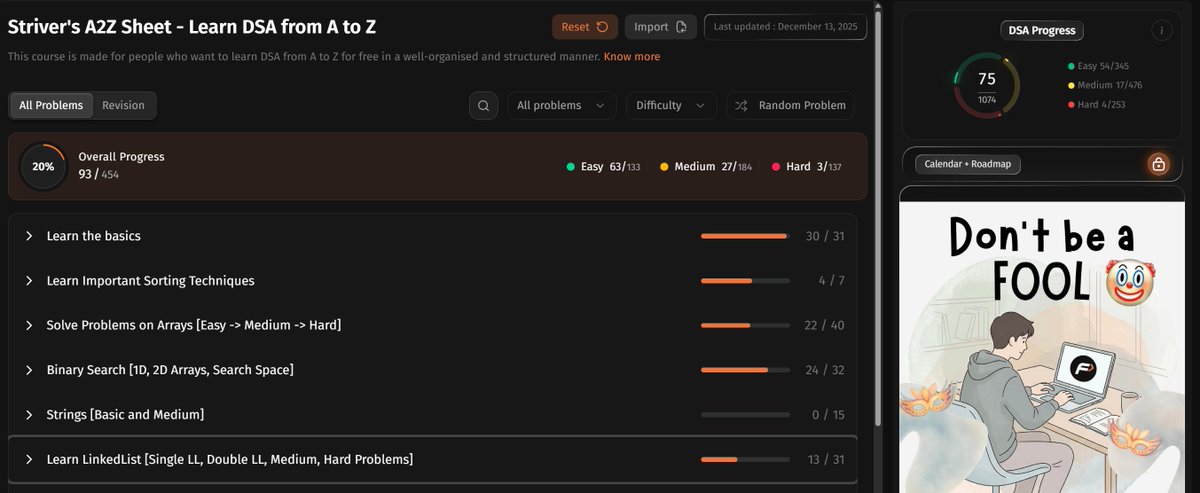Click the Hard 4/253 stat
The image size is (1200, 493).
click(x=1097, y=105)
